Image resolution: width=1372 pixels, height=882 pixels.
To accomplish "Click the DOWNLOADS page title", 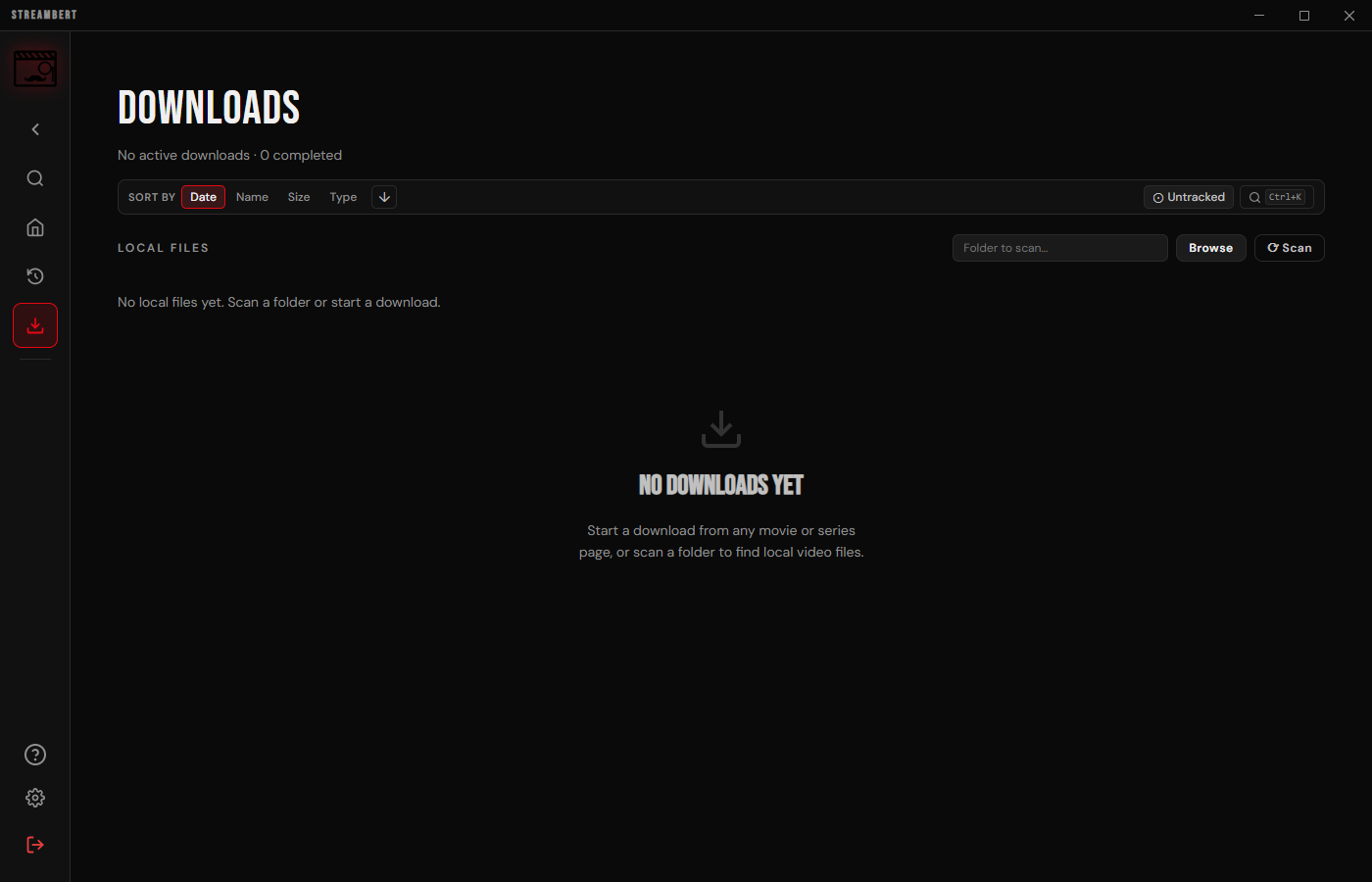I will pyautogui.click(x=209, y=108).
